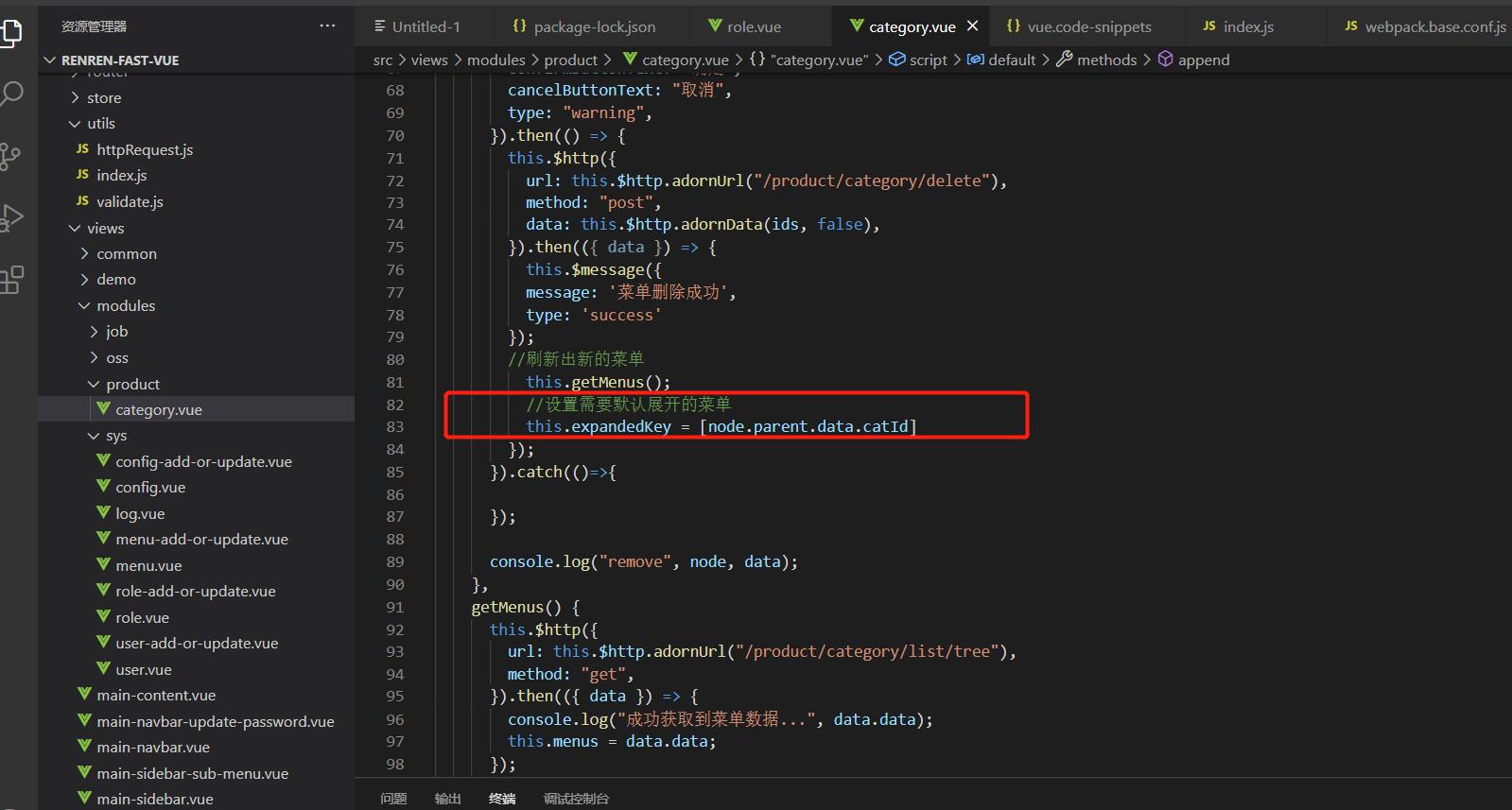This screenshot has width=1512, height=810.
Task: Open user-add-or-update.vue file
Action: tap(196, 644)
